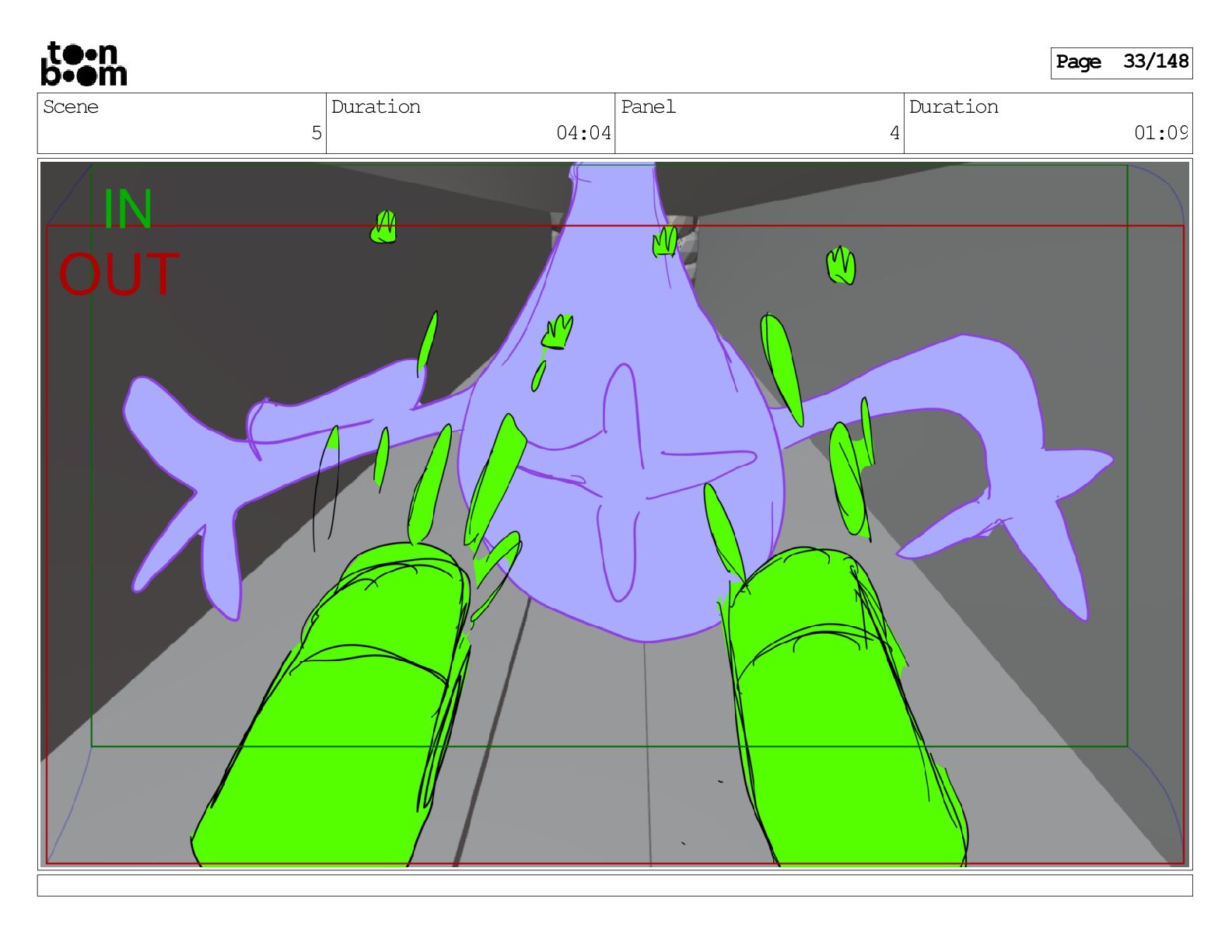Click the scene duration value 04:04

pyautogui.click(x=583, y=133)
